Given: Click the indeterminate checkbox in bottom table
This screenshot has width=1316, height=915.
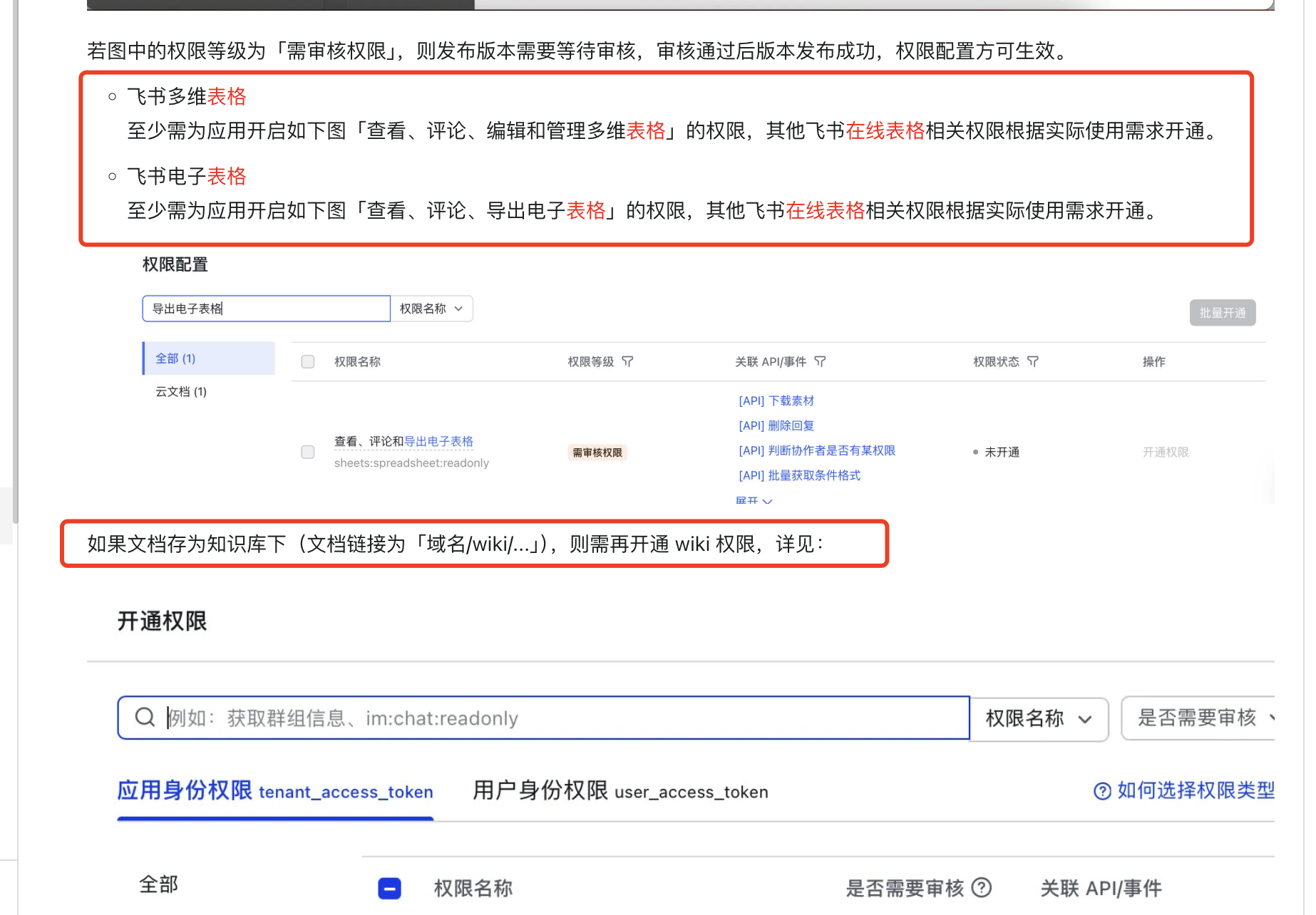Looking at the screenshot, I should (389, 888).
